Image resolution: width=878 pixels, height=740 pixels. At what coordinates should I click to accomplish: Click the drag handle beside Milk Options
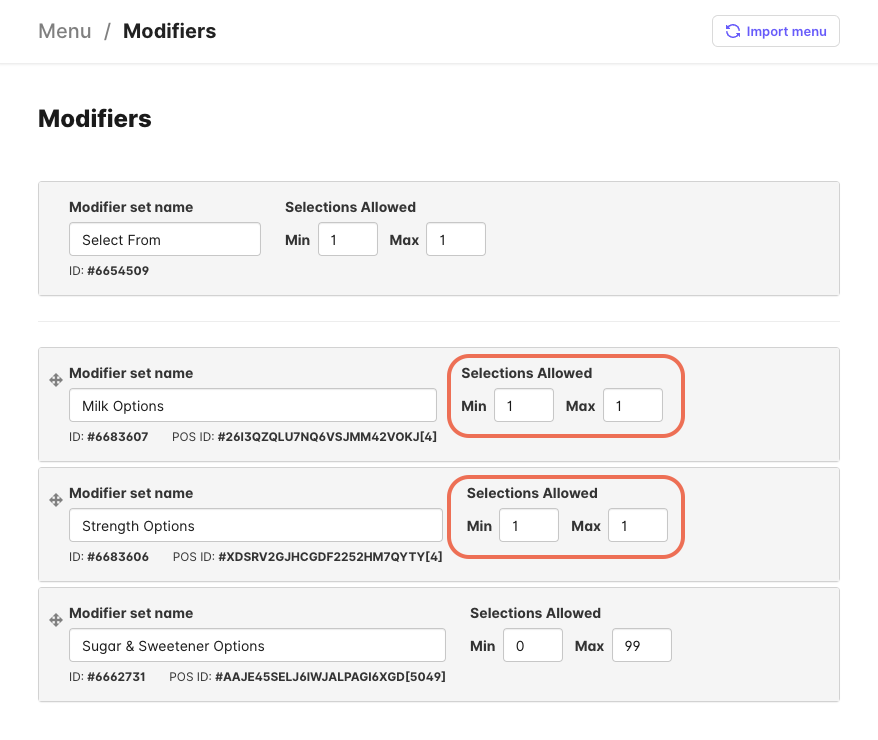tap(56, 380)
